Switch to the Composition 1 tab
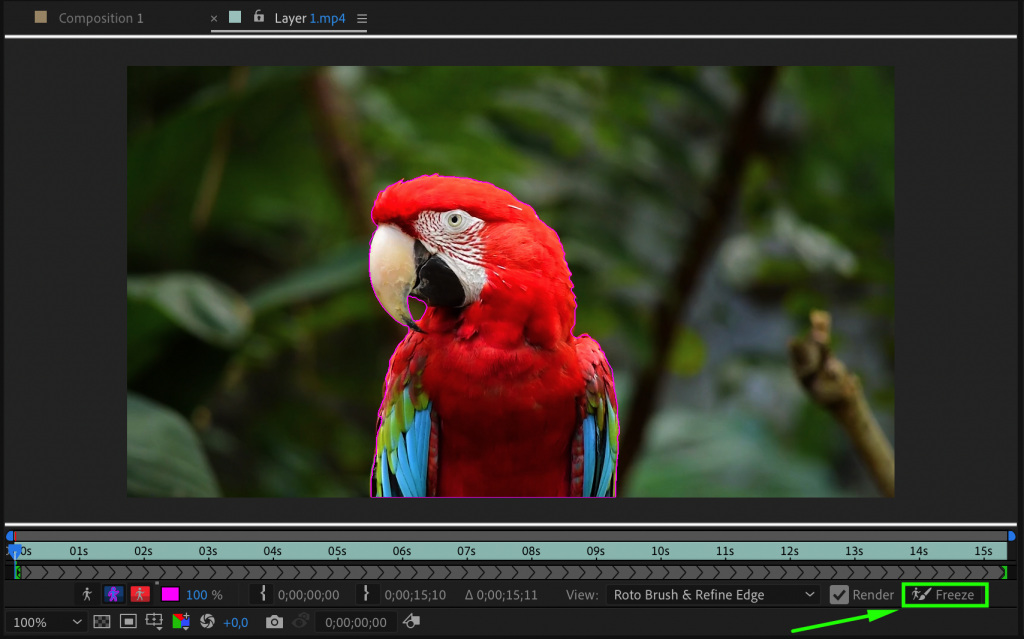The image size is (1024, 639). (100, 17)
